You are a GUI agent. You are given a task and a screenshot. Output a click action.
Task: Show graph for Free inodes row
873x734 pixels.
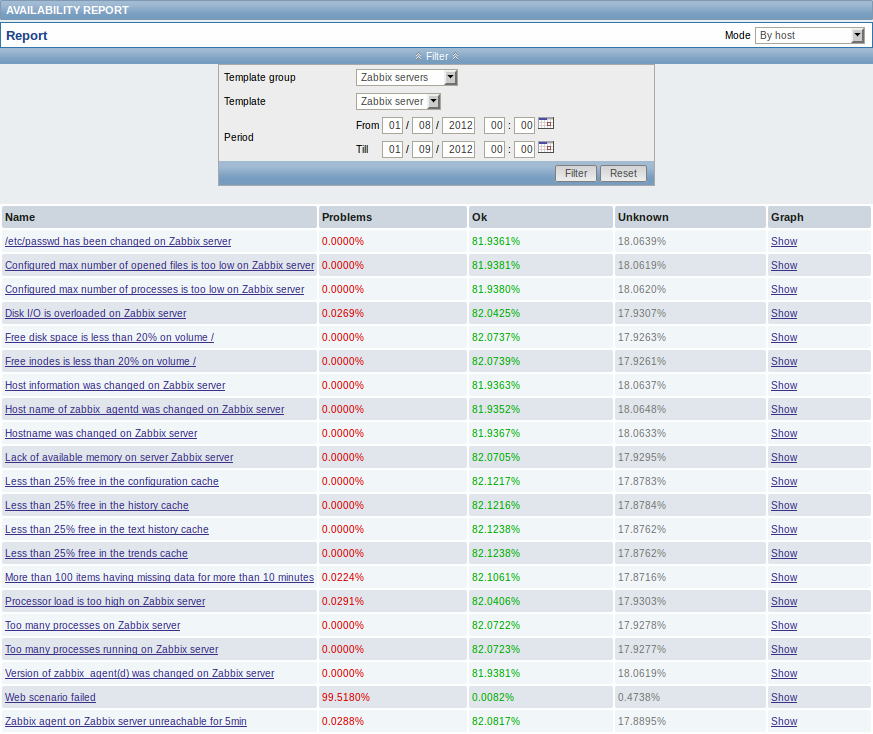(x=784, y=361)
